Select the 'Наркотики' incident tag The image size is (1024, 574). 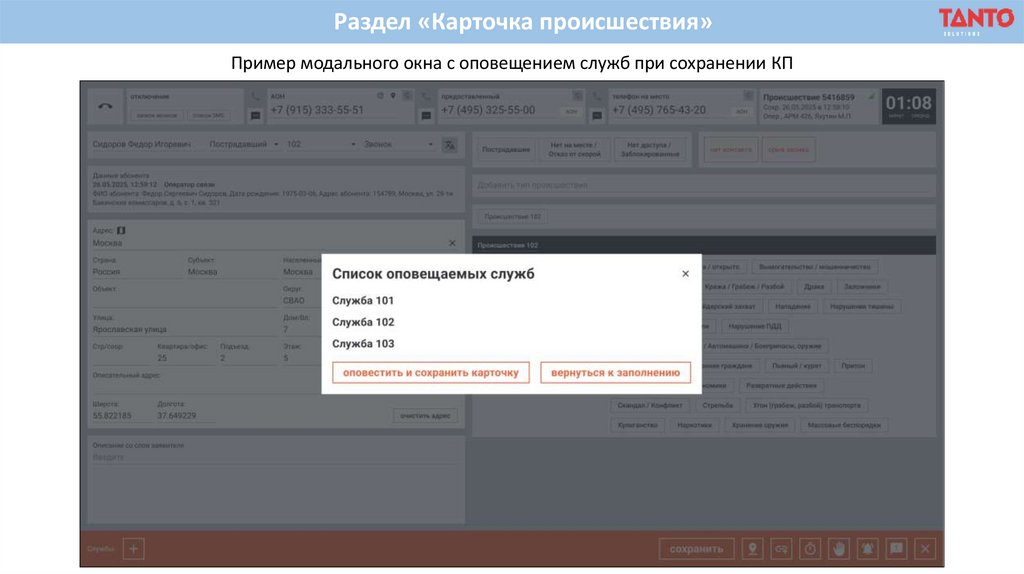coord(694,425)
